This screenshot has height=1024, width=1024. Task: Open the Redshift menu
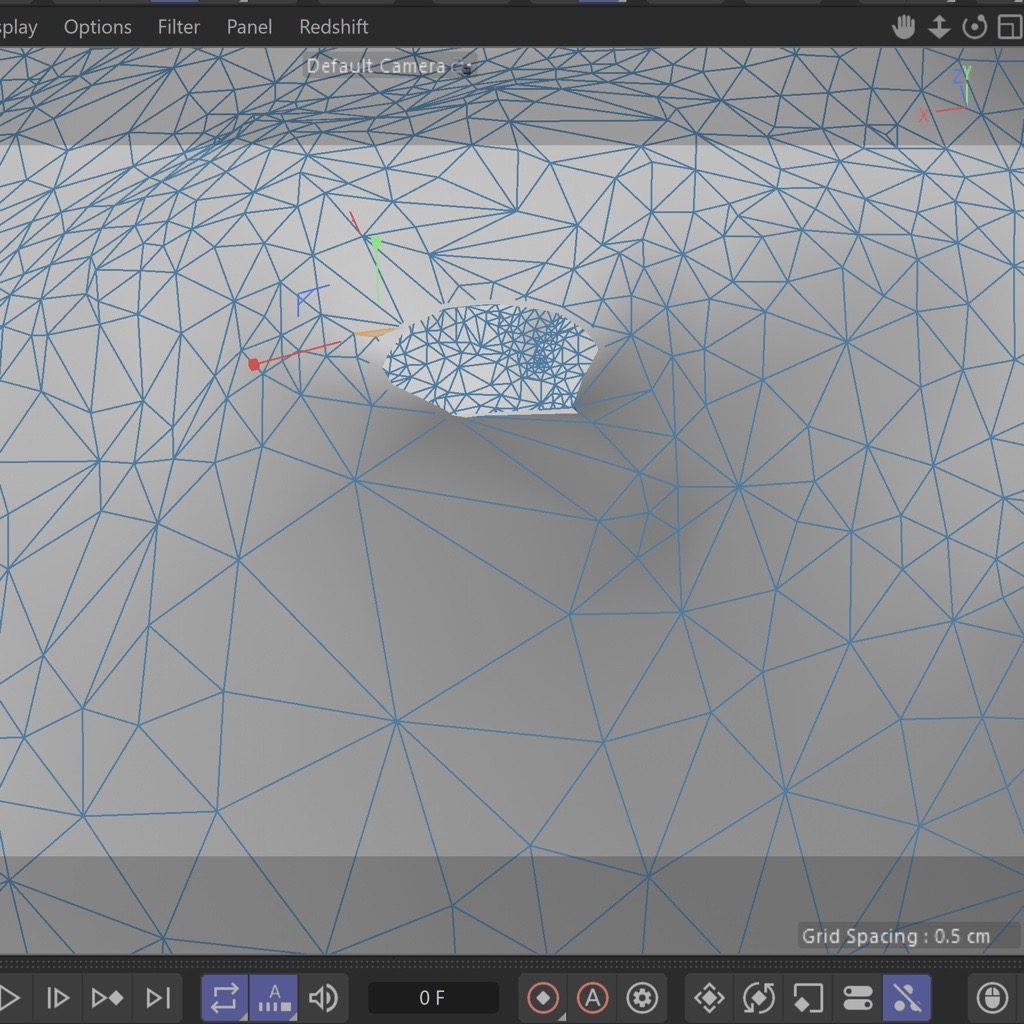point(334,27)
